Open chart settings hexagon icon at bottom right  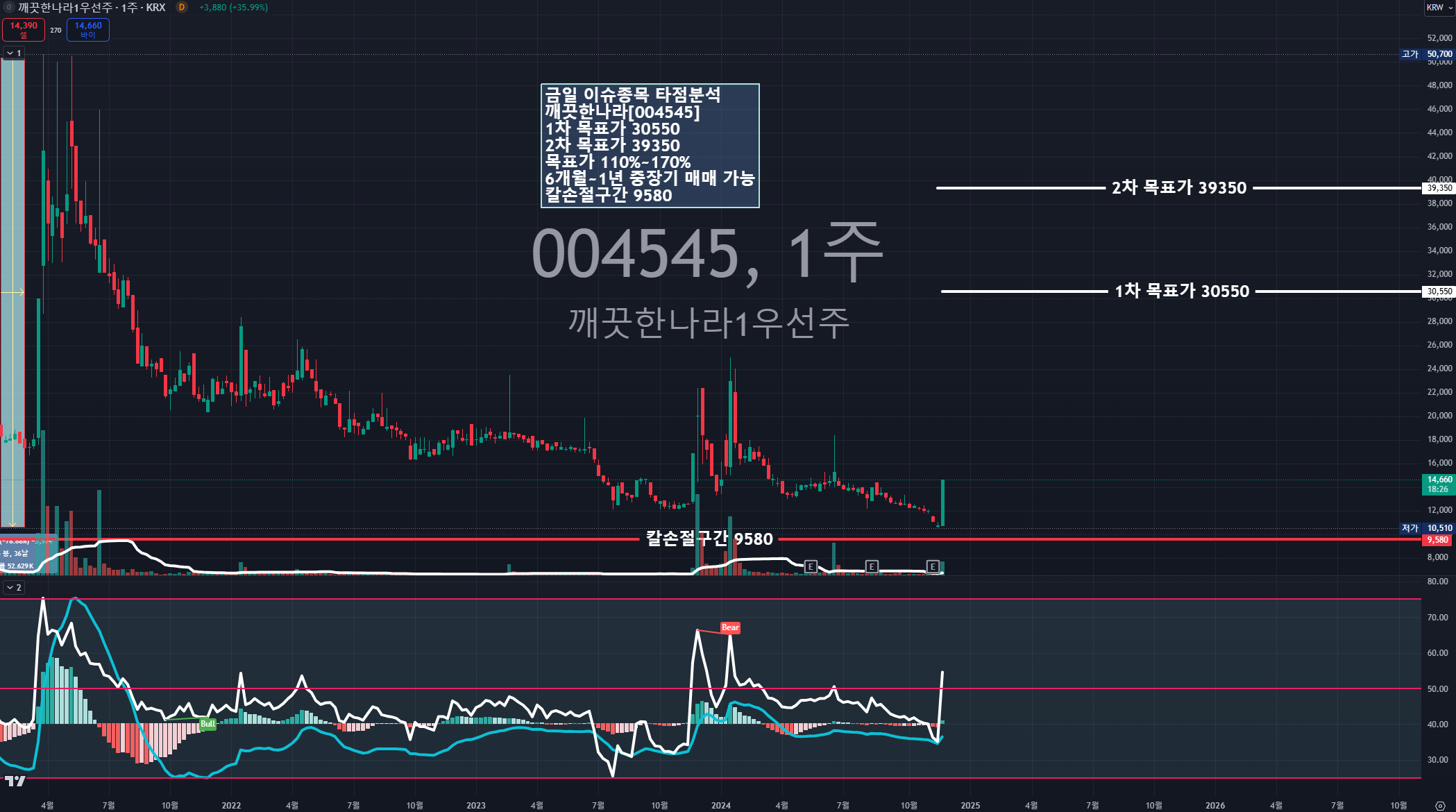tap(1440, 806)
